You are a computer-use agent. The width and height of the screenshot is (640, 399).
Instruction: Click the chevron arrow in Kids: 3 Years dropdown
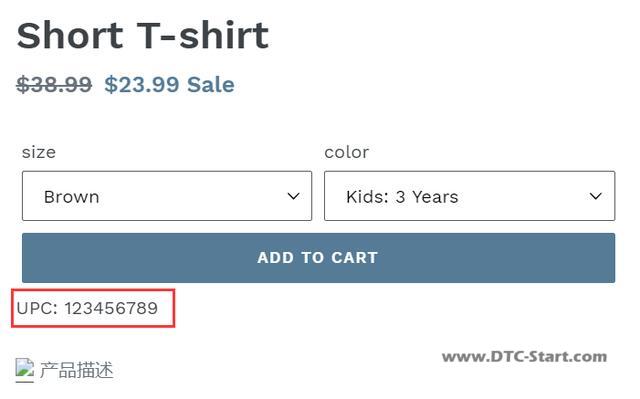[596, 197]
